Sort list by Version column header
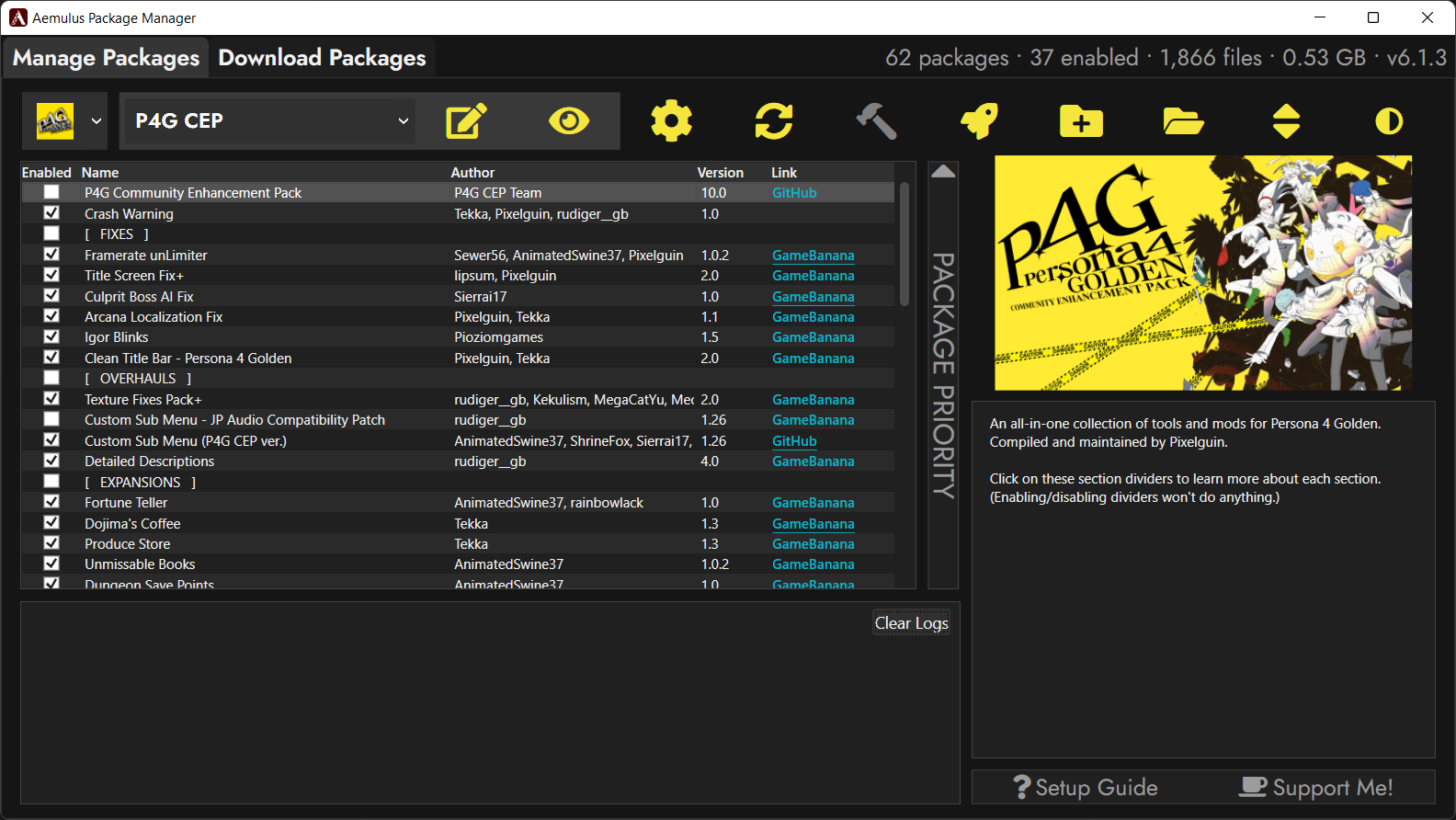 (x=721, y=173)
